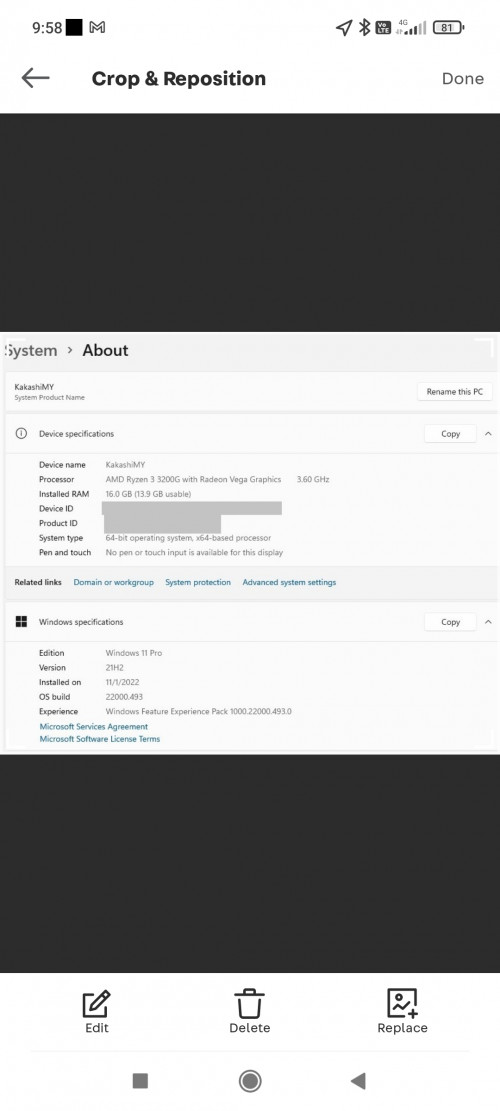Open the Edit tool
The height and width of the screenshot is (1111, 500).
[97, 1012]
